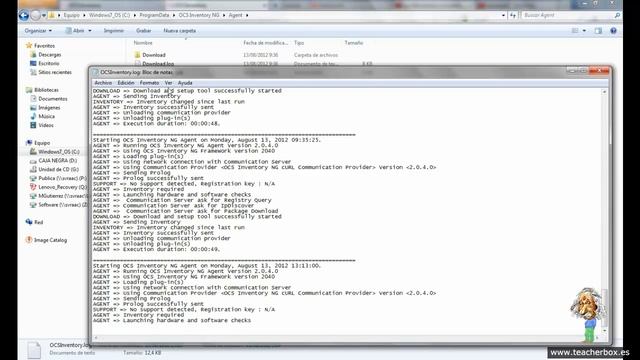
Task: Open the Notepad Ayuda menu
Action: pos(185,83)
